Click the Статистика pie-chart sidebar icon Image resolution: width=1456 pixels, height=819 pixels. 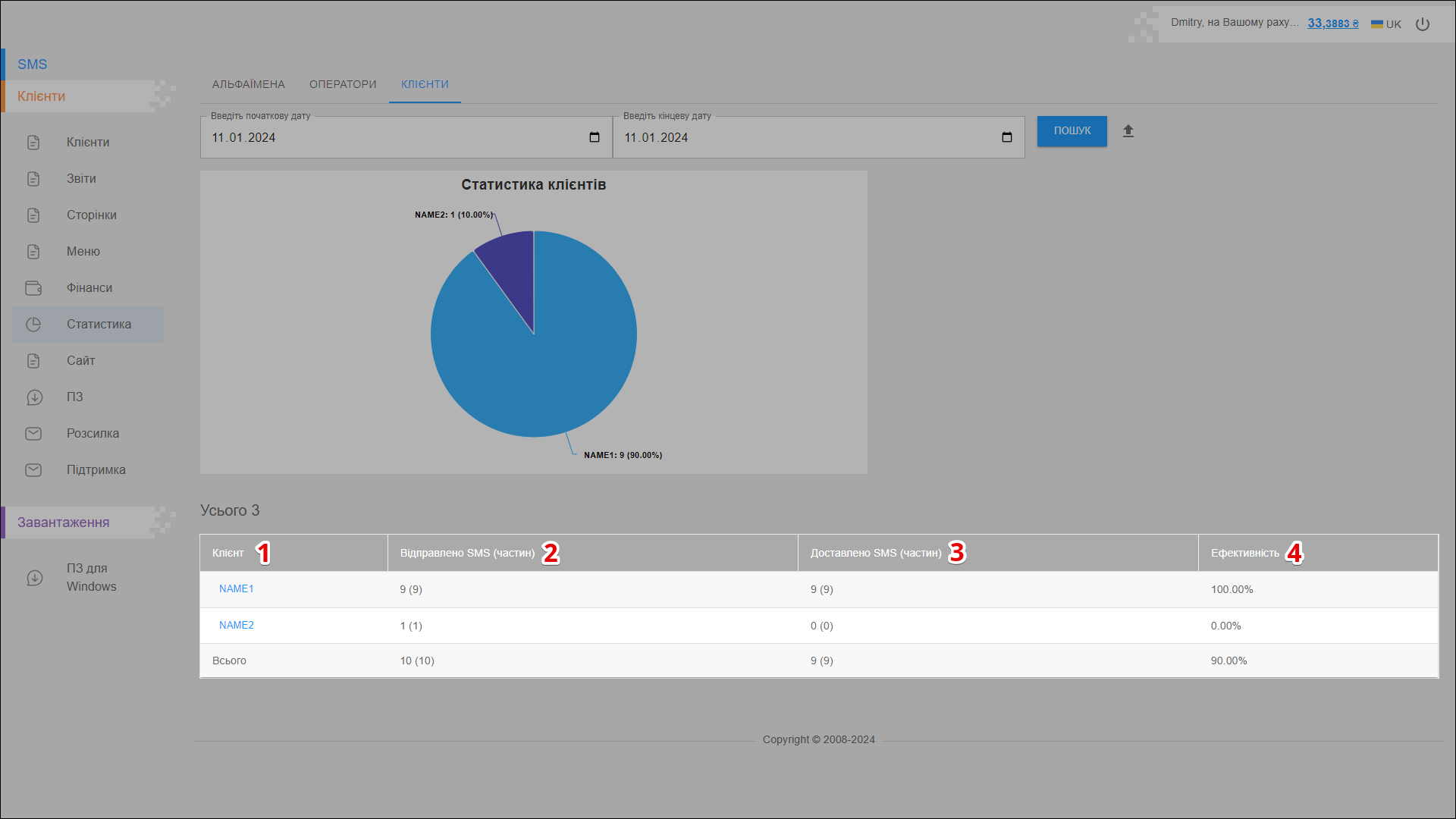click(33, 325)
